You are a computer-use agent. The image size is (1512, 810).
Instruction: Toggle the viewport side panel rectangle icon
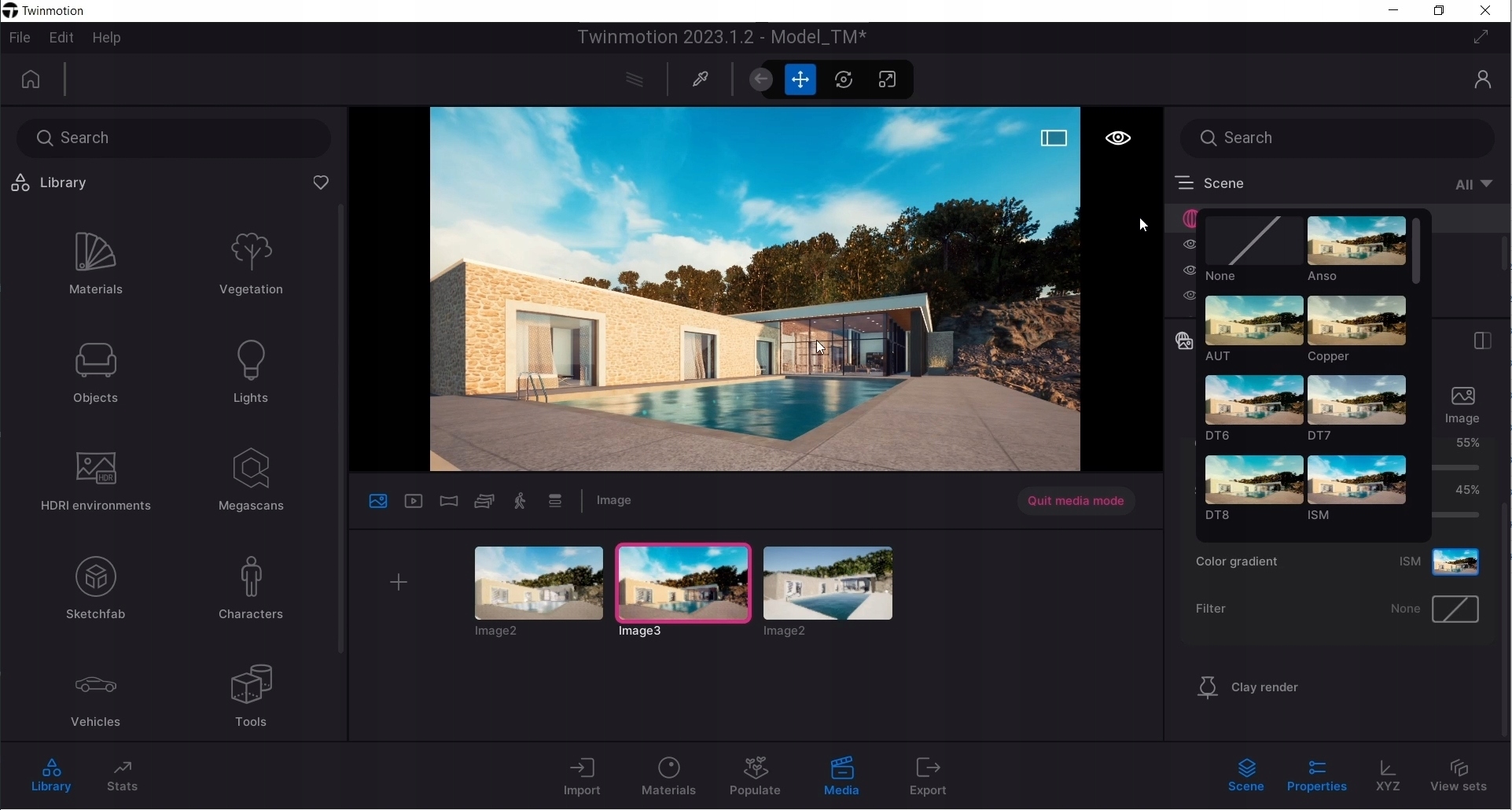click(1054, 139)
